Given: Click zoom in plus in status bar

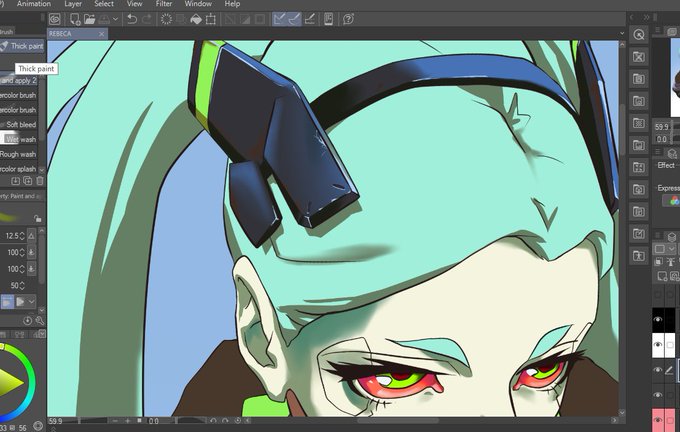Looking at the screenshot, I should [x=128, y=421].
